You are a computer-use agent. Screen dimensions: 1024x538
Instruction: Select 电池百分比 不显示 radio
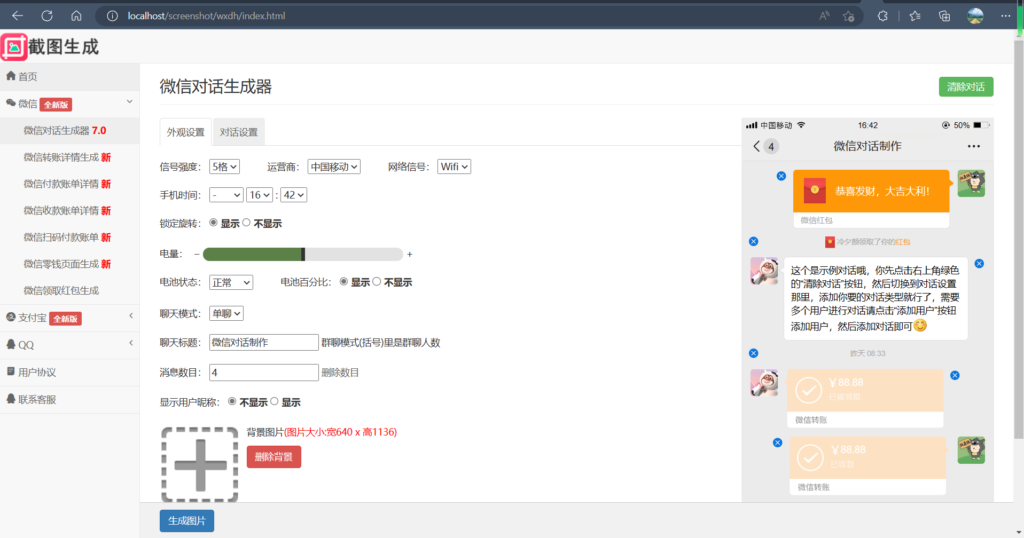tap(377, 281)
